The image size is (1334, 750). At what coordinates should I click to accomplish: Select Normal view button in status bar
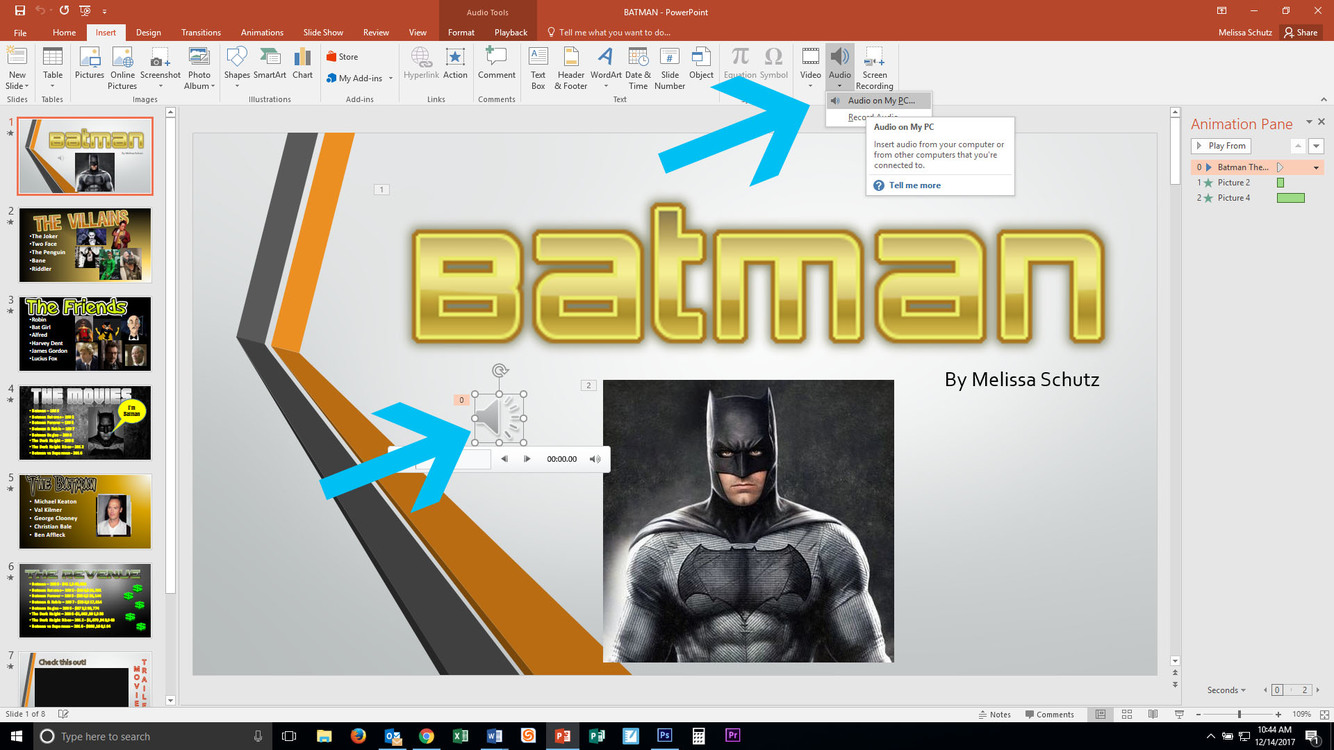click(x=1101, y=714)
